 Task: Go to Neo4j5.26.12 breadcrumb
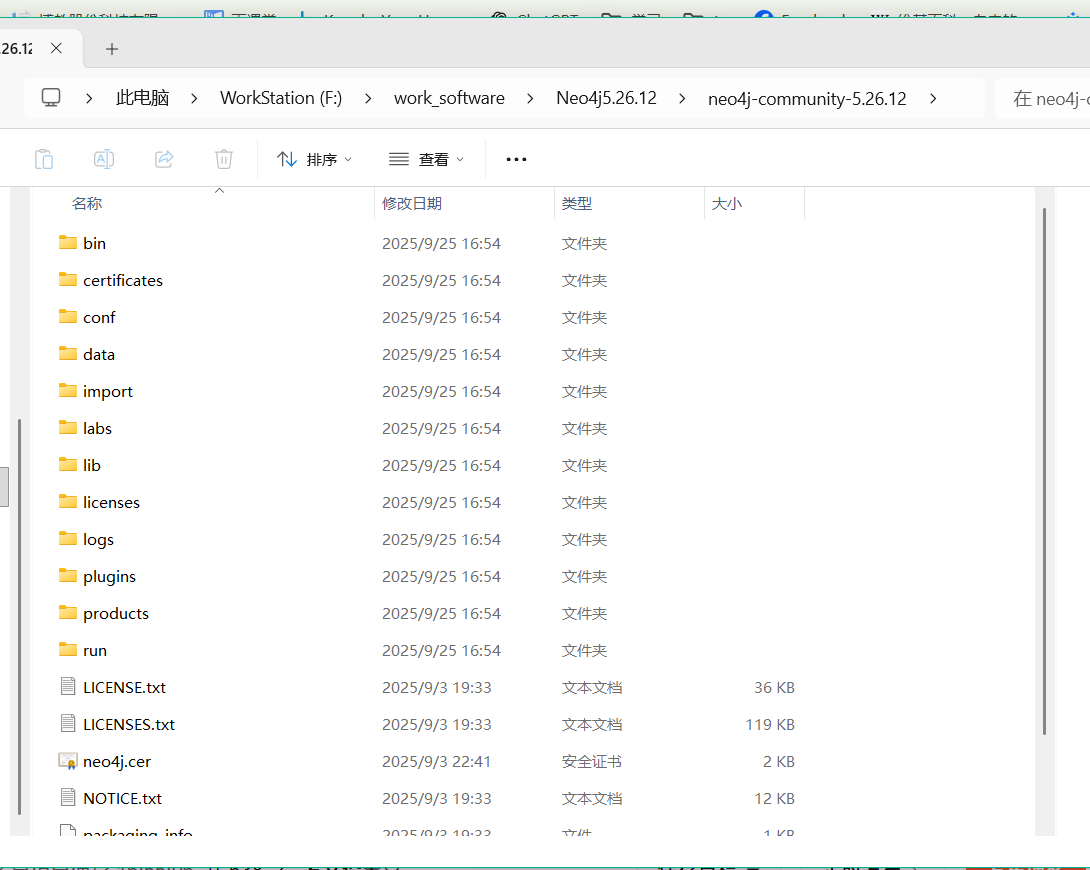pyautogui.click(x=606, y=98)
